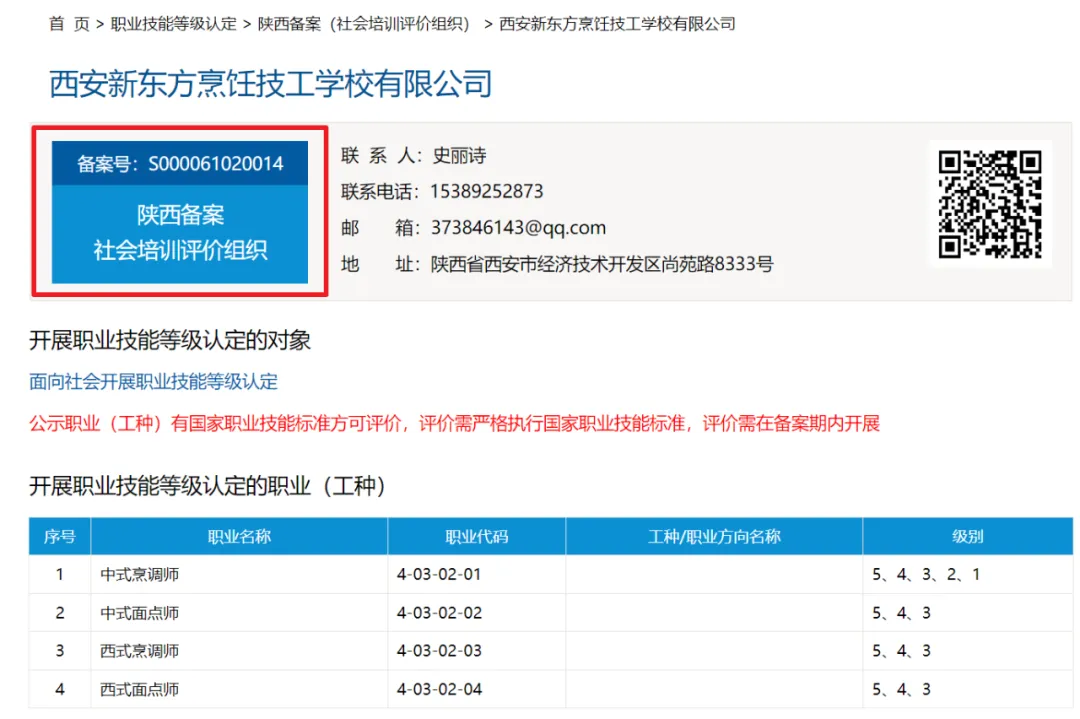The height and width of the screenshot is (719, 1080).
Task: Click the company name page heading
Action: [x=271, y=84]
